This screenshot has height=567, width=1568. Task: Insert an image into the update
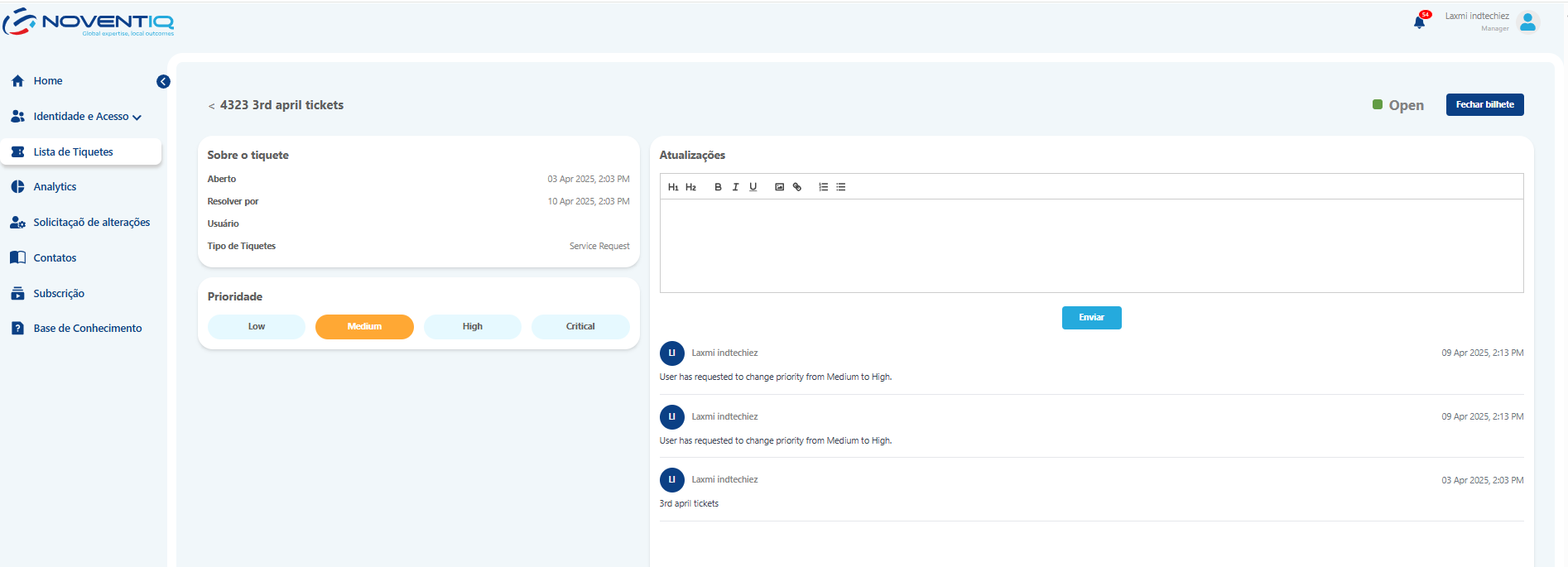click(779, 187)
